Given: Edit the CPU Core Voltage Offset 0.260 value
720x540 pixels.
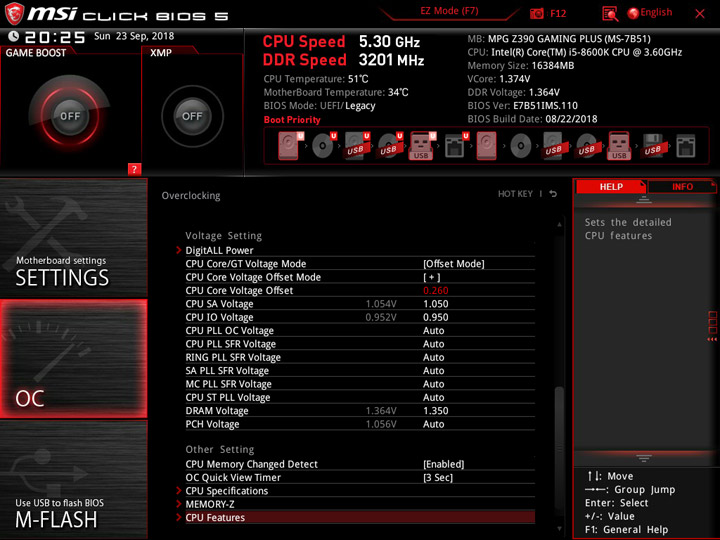Looking at the screenshot, I should [x=435, y=290].
